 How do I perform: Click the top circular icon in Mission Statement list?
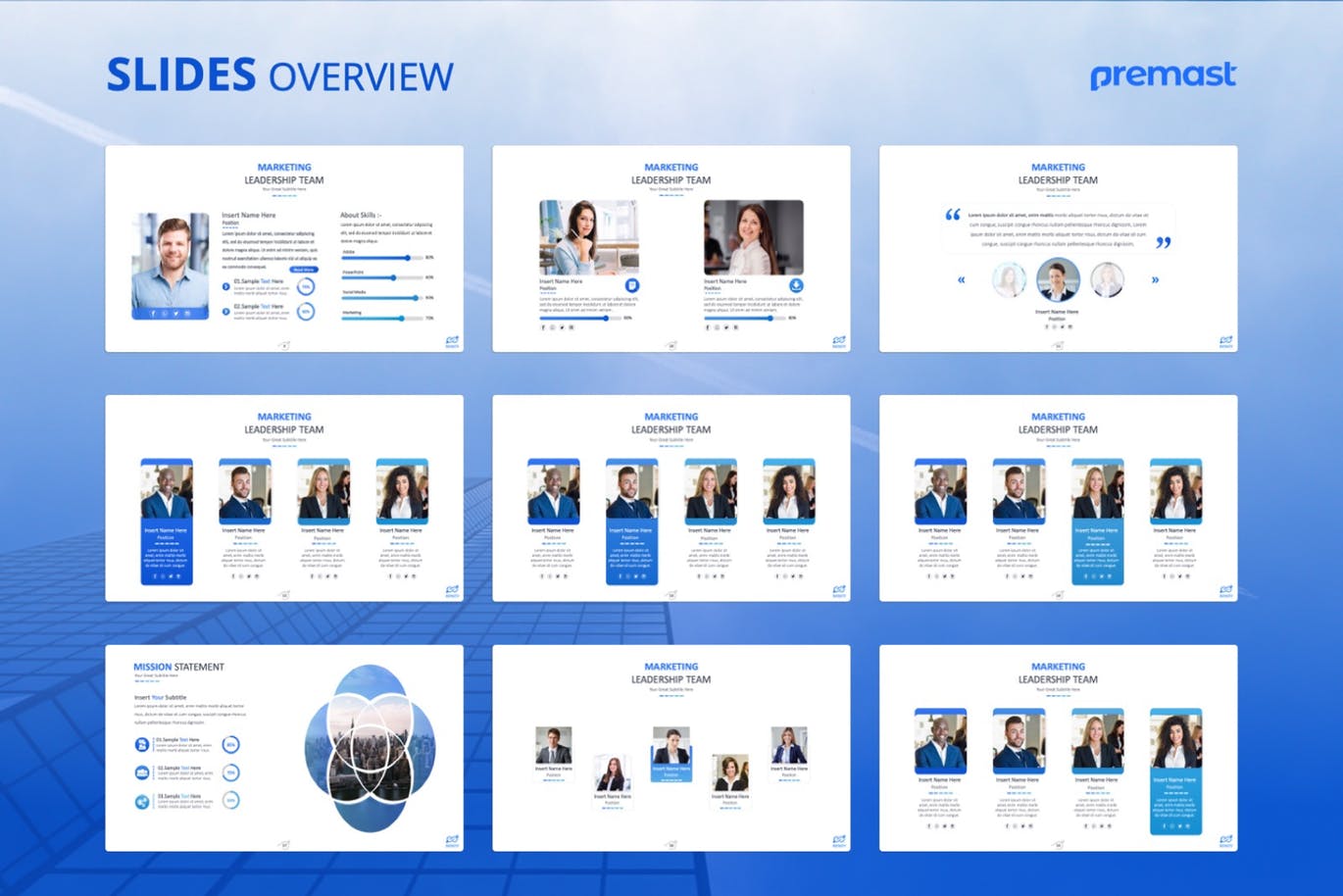tap(142, 744)
